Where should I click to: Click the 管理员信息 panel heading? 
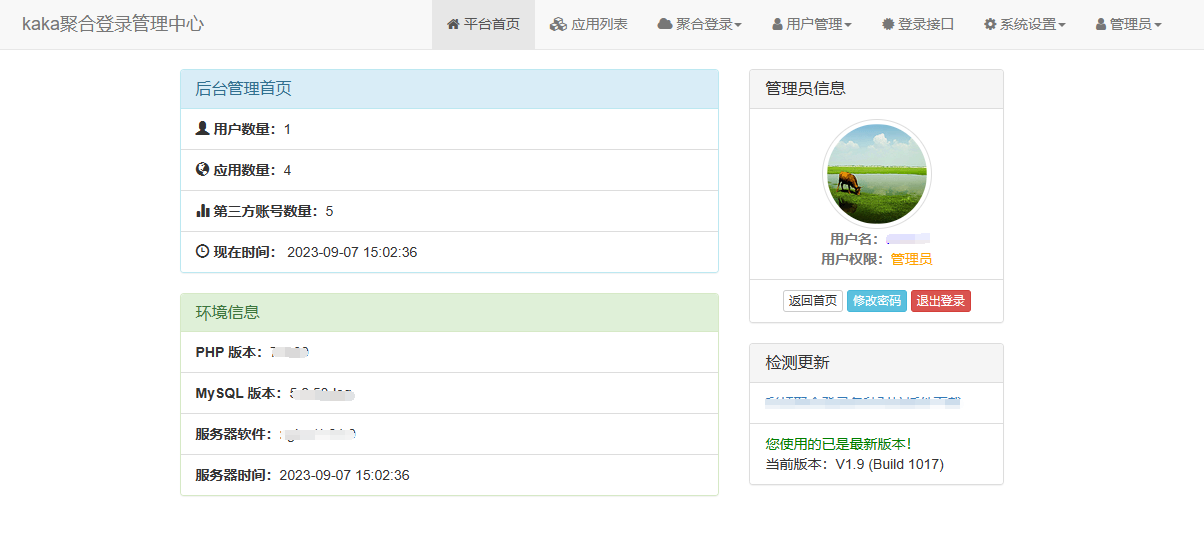click(x=876, y=89)
